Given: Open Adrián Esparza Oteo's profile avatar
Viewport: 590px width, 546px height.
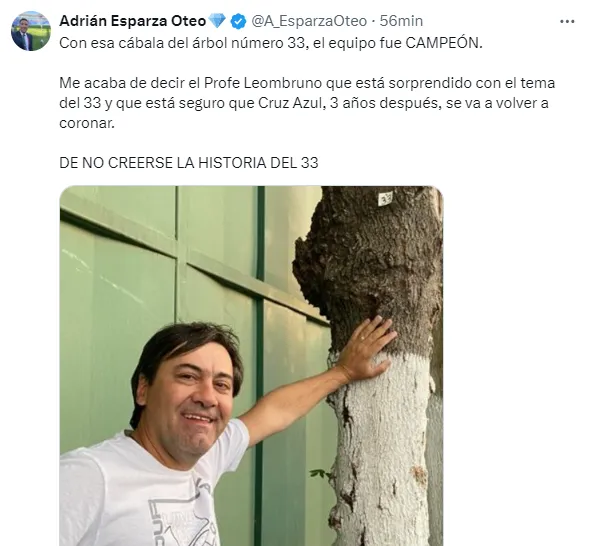Looking at the screenshot, I should (31, 31).
